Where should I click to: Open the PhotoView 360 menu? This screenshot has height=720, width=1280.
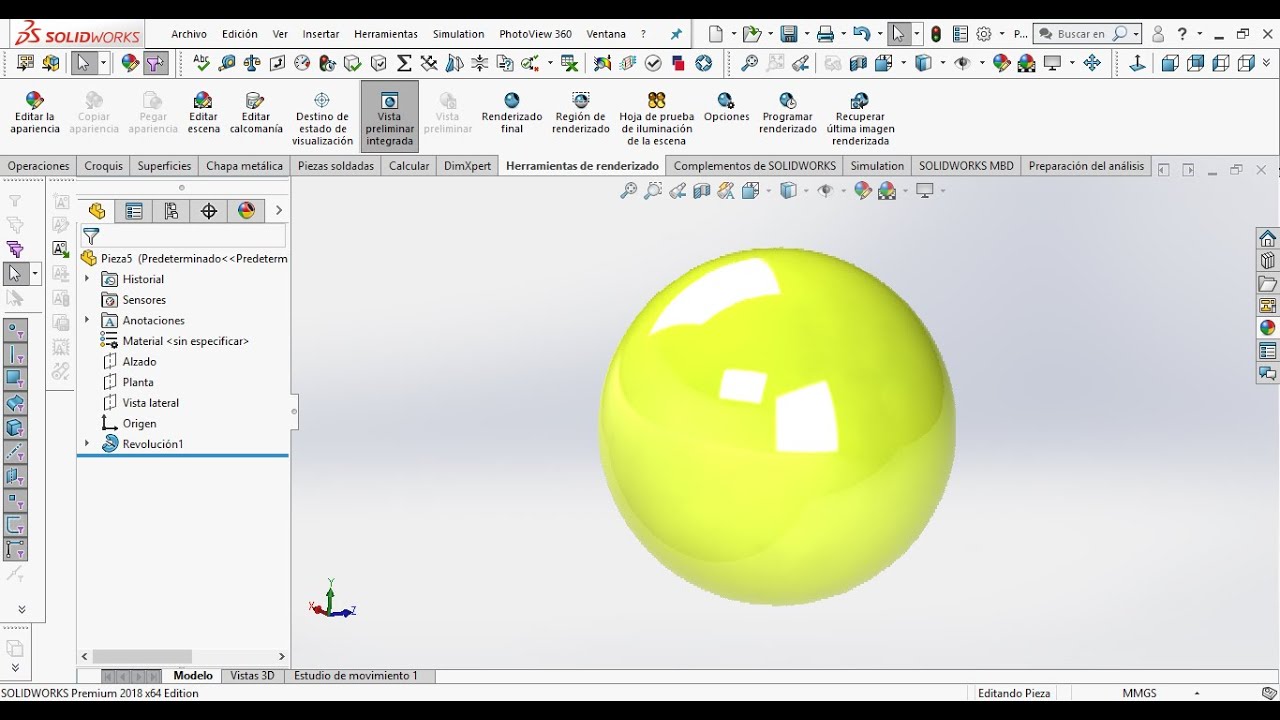click(535, 34)
